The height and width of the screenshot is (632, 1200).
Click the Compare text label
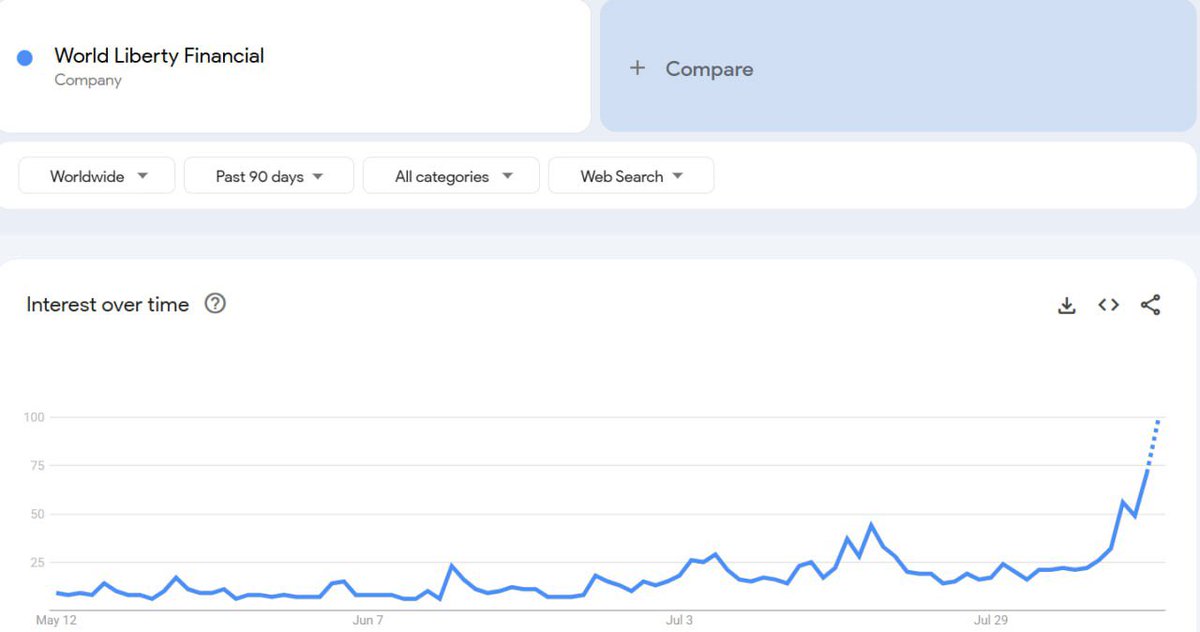coord(709,69)
